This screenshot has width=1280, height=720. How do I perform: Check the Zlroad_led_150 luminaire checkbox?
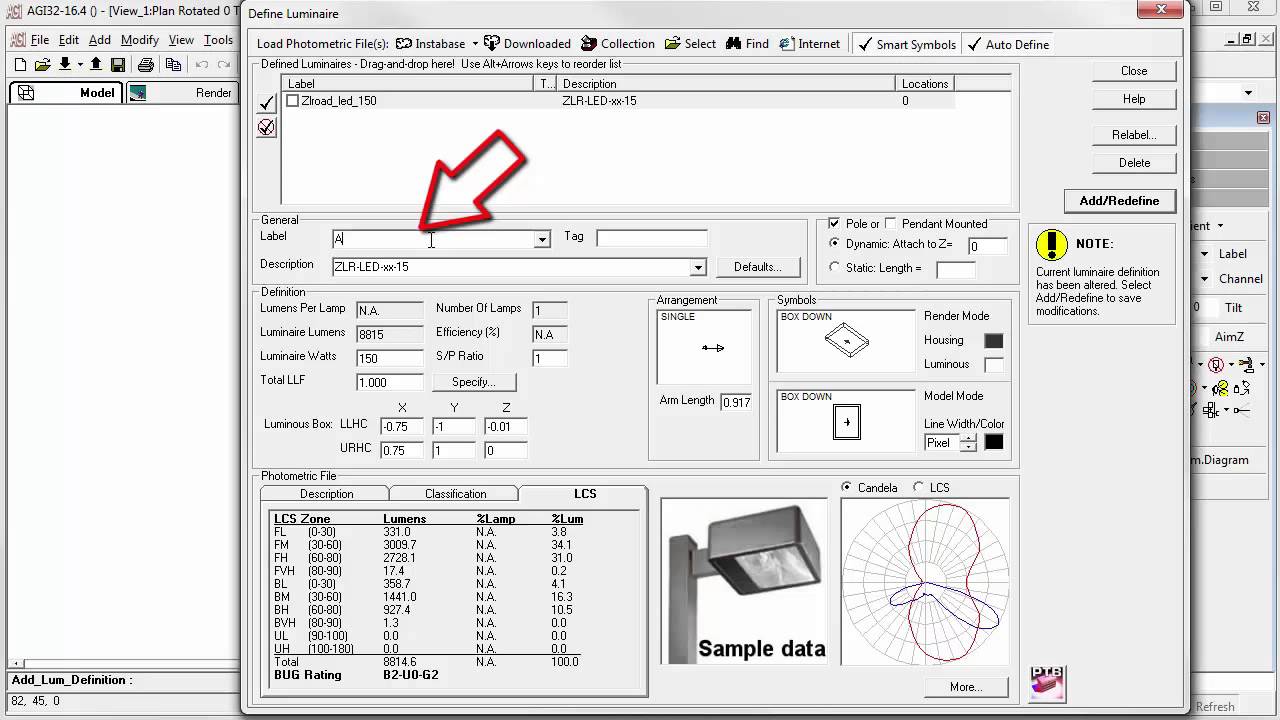[292, 101]
